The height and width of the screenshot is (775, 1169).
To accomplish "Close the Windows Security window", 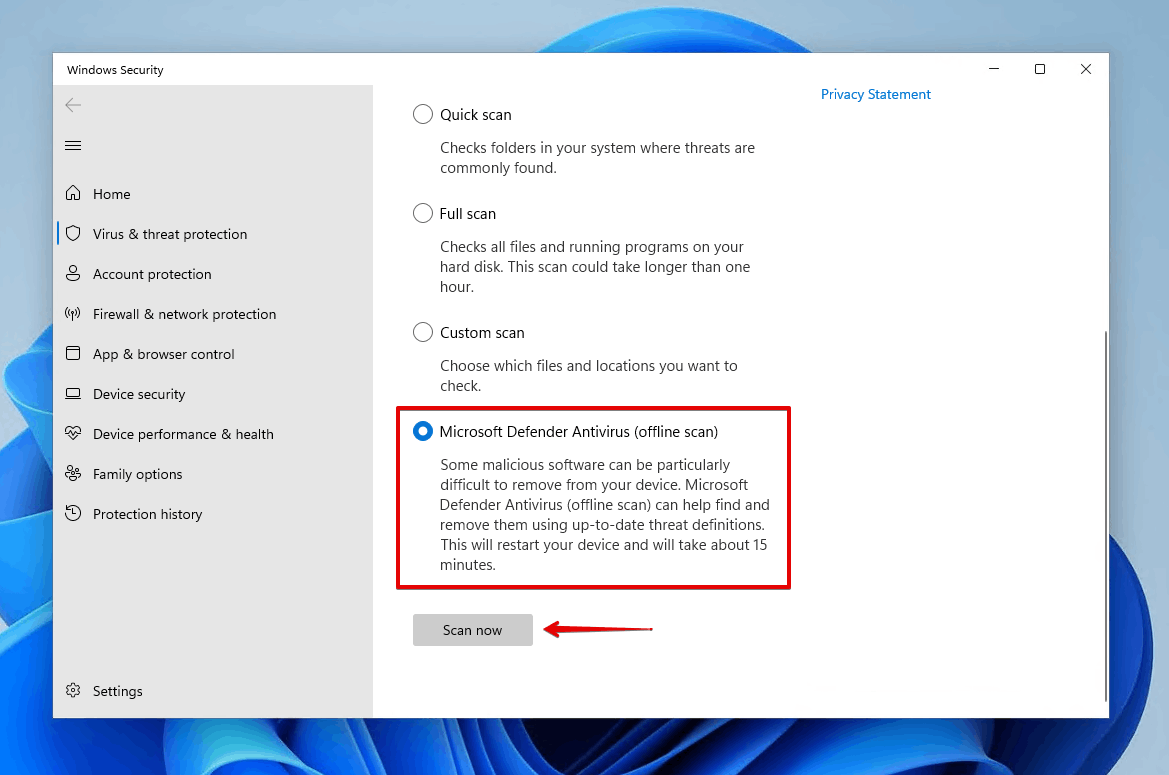I will click(x=1086, y=69).
